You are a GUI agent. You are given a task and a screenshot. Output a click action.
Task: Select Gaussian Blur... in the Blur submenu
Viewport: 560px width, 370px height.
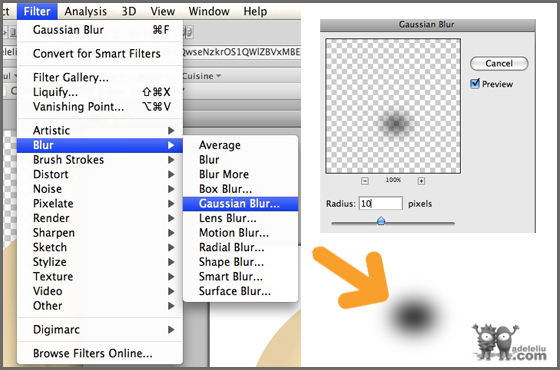click(x=240, y=204)
